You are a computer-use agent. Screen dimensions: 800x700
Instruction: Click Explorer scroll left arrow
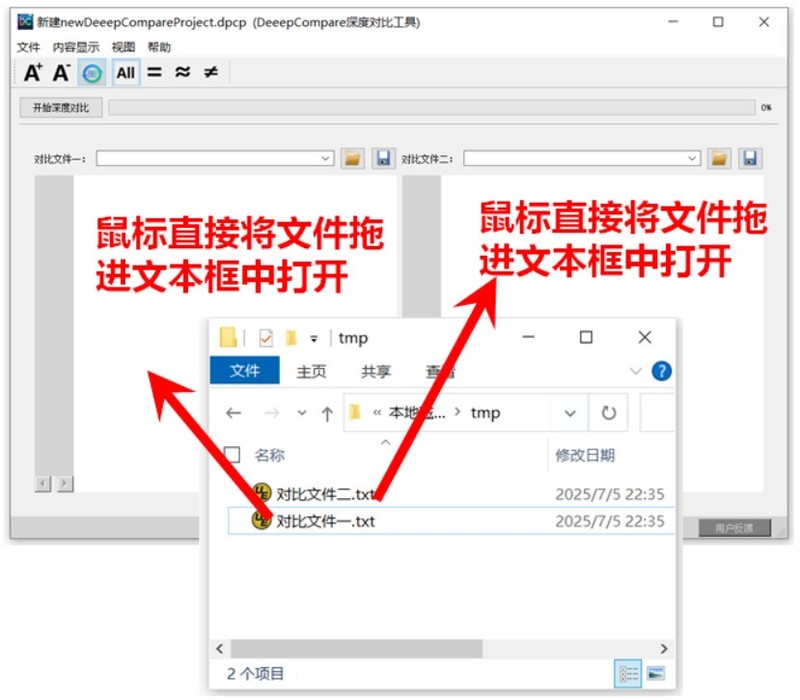[220, 648]
